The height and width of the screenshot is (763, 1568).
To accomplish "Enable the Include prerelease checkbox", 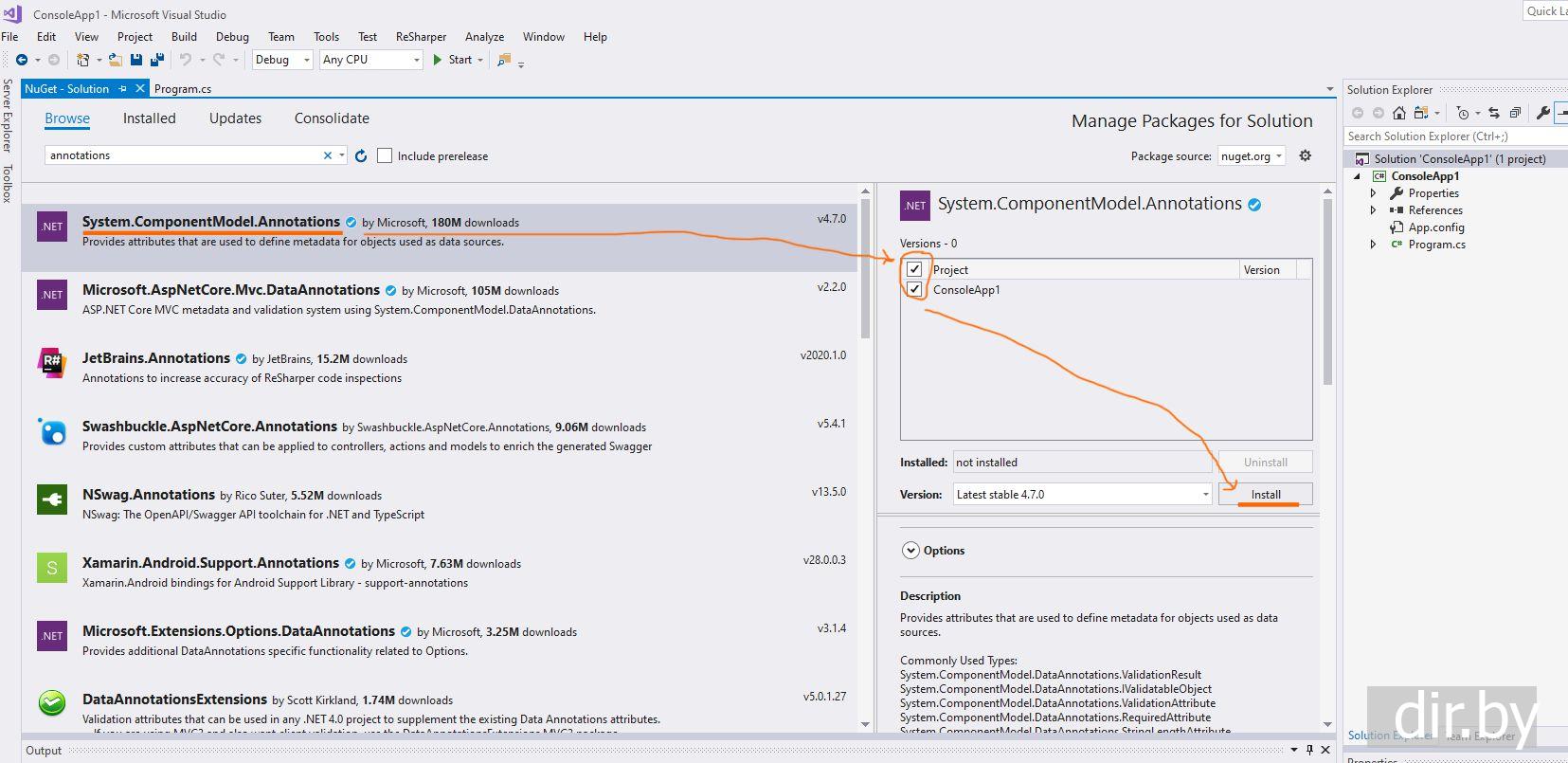I will [x=385, y=155].
